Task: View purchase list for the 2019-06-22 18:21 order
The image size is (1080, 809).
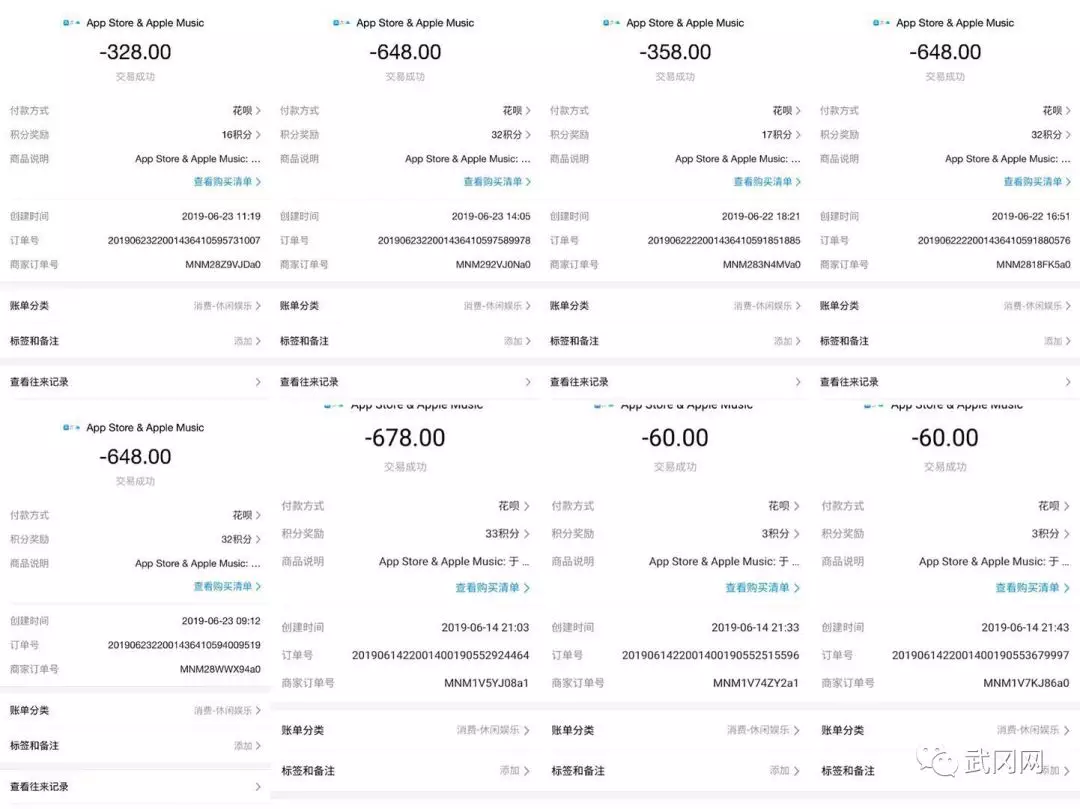Action: point(767,182)
